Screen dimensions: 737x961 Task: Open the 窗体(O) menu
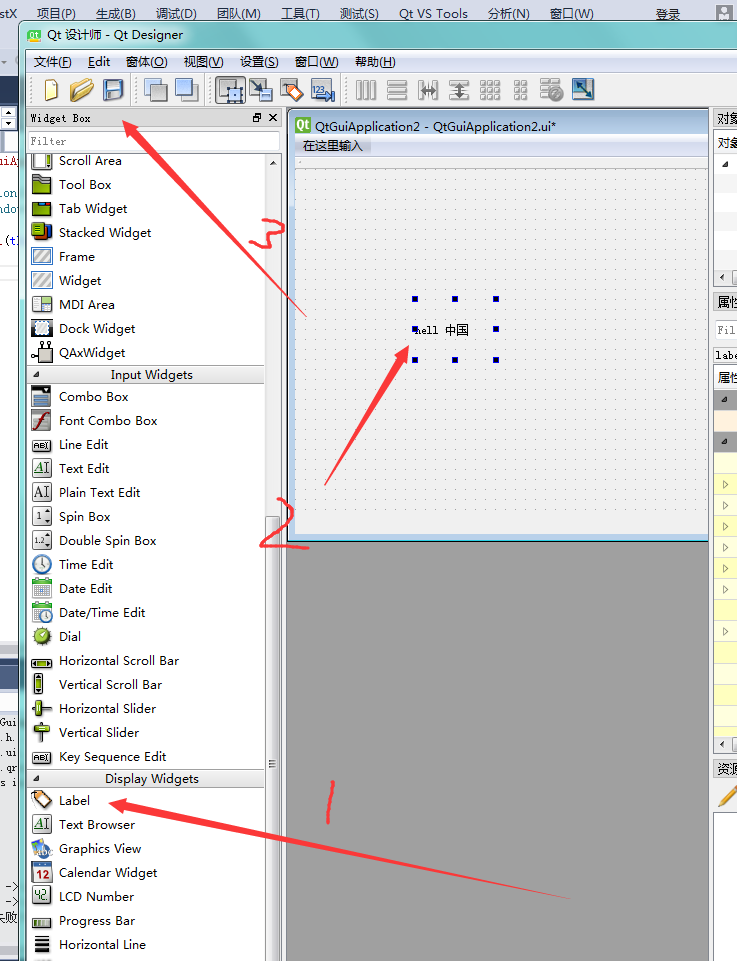tap(146, 62)
